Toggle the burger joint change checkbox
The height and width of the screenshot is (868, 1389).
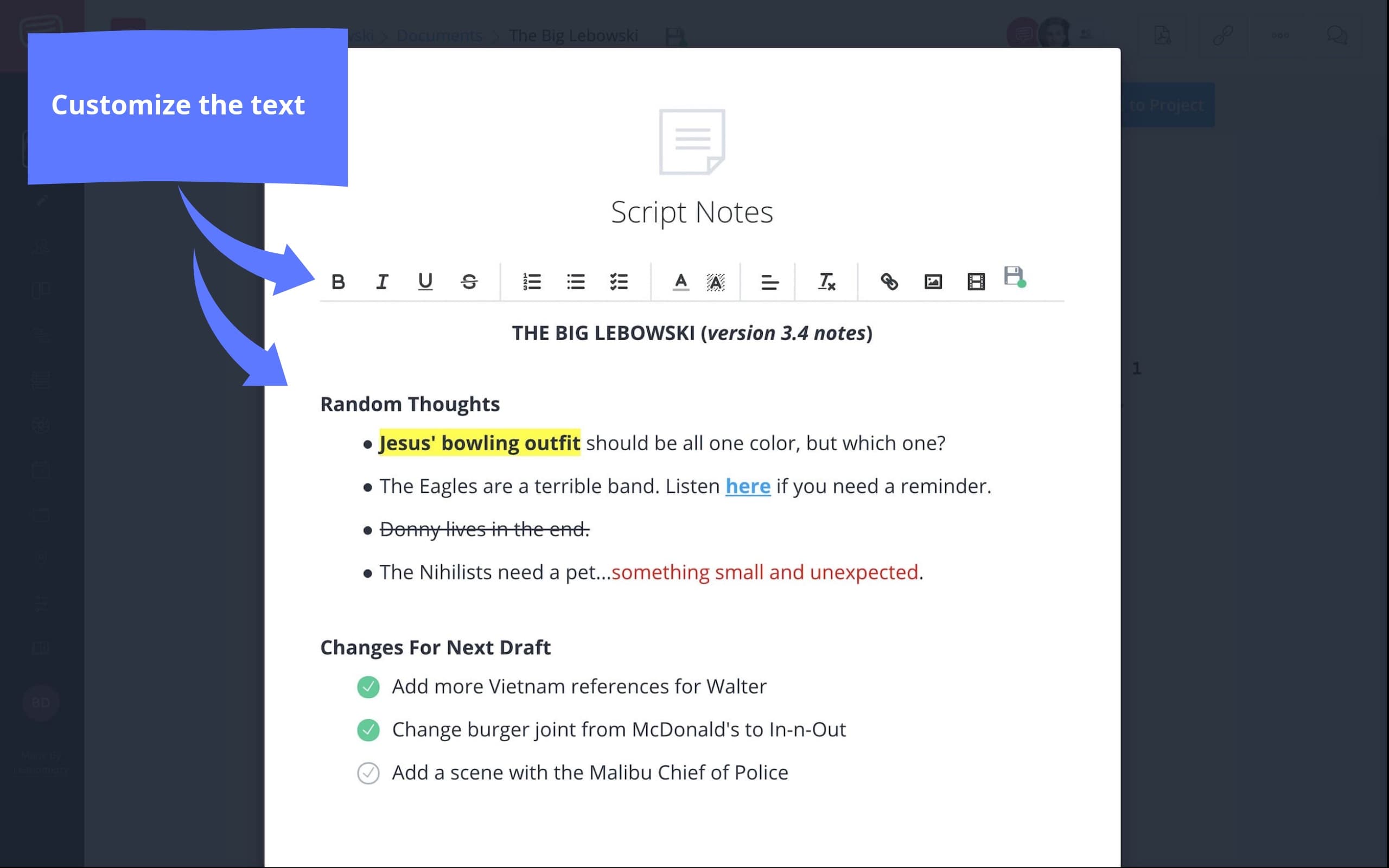tap(366, 729)
